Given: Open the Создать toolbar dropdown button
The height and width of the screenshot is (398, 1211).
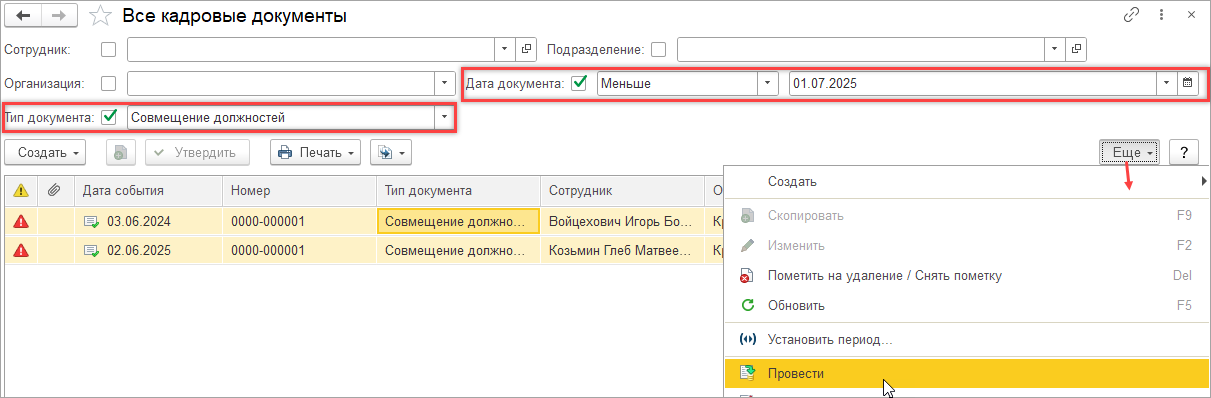Looking at the screenshot, I should (x=45, y=153).
